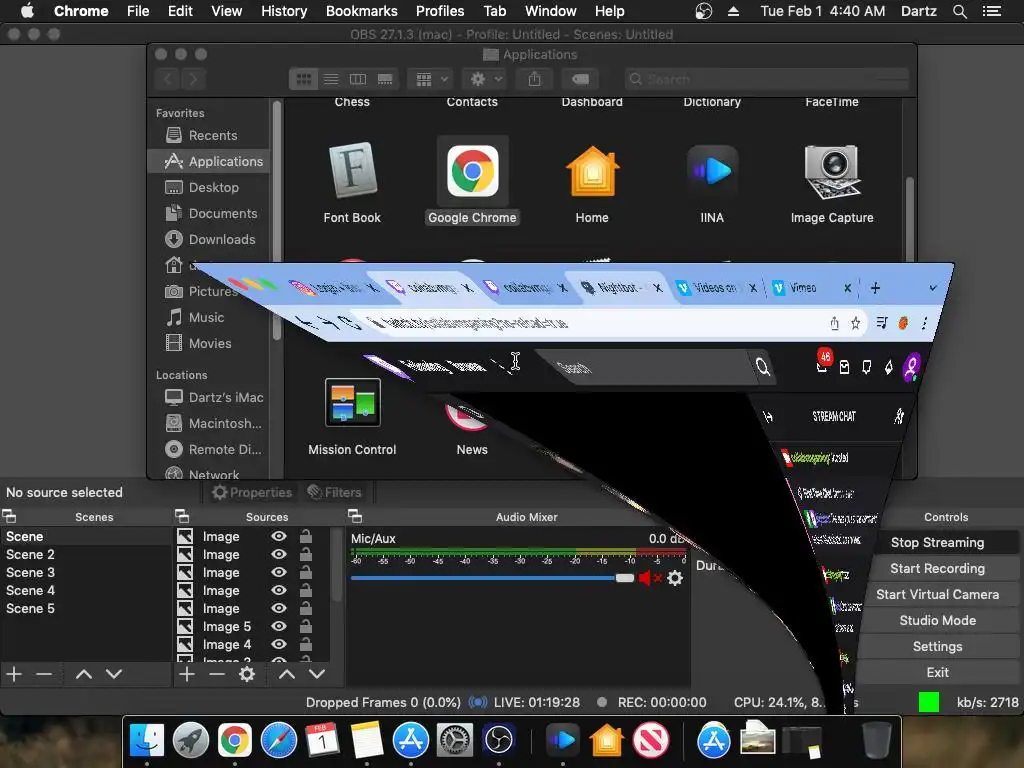Viewport: 1024px width, 768px height.
Task: Open Finder group-by dropdown
Action: click(x=431, y=79)
